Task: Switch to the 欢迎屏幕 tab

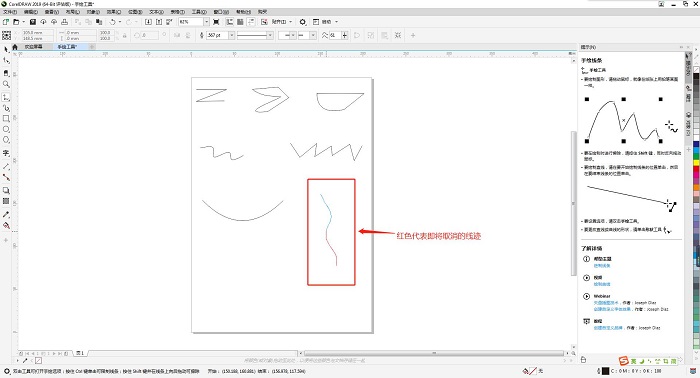Action: pyautogui.click(x=33, y=47)
